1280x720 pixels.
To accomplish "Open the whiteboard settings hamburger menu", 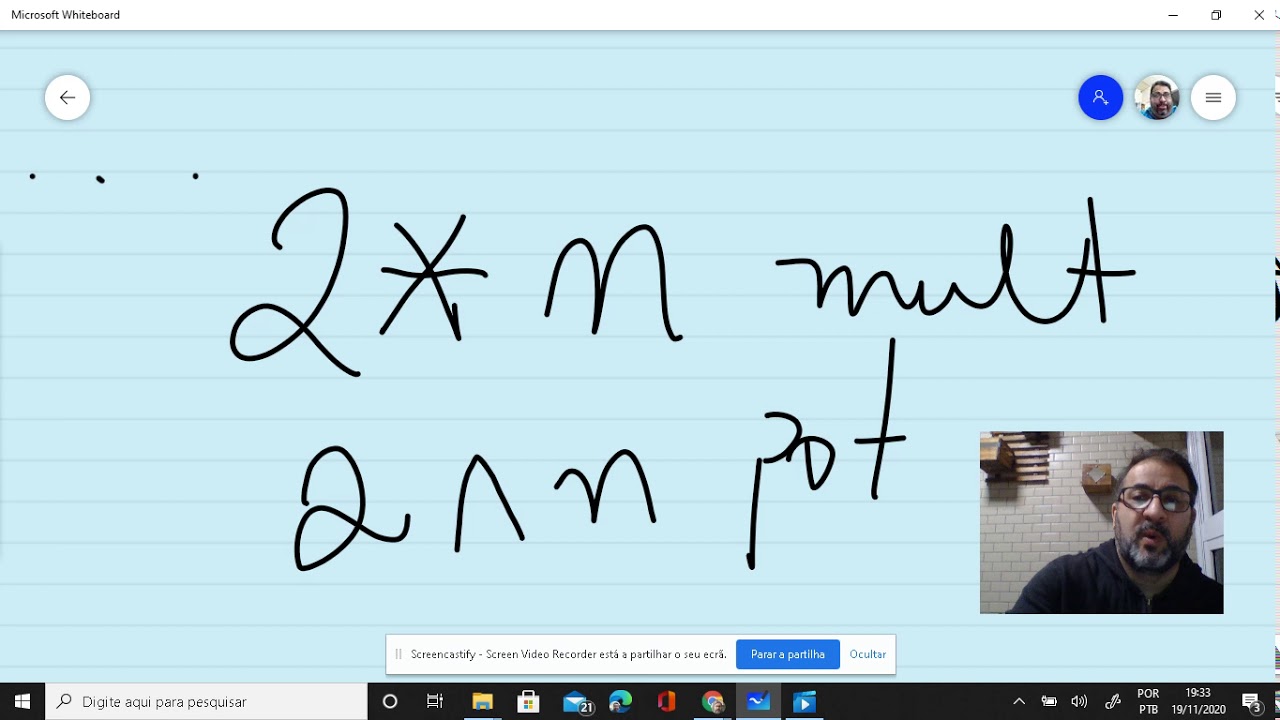I will point(1213,97).
